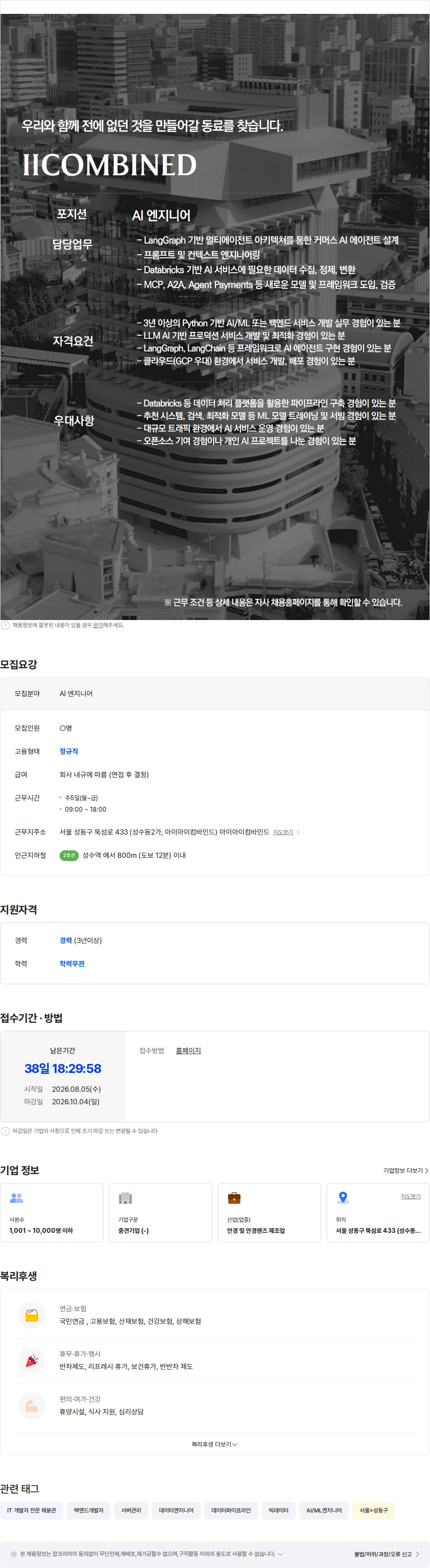
Task: Click the 09:00 ~ 18:00 working hours text
Action: coord(86,810)
